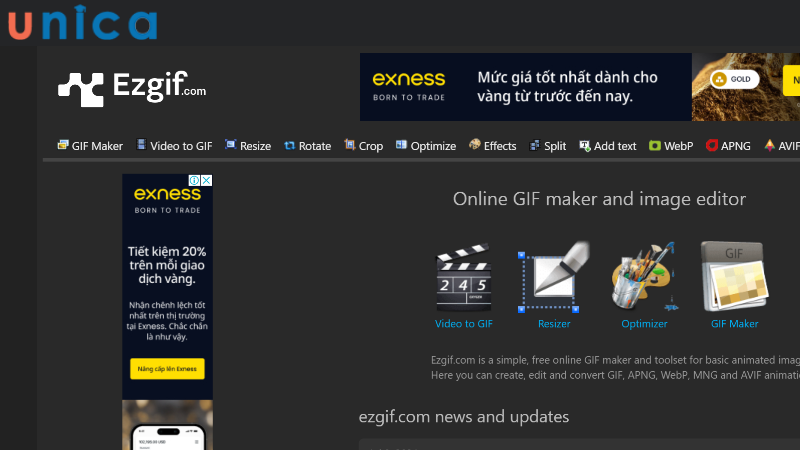Click the GIF Maker menu icon

click(x=63, y=145)
